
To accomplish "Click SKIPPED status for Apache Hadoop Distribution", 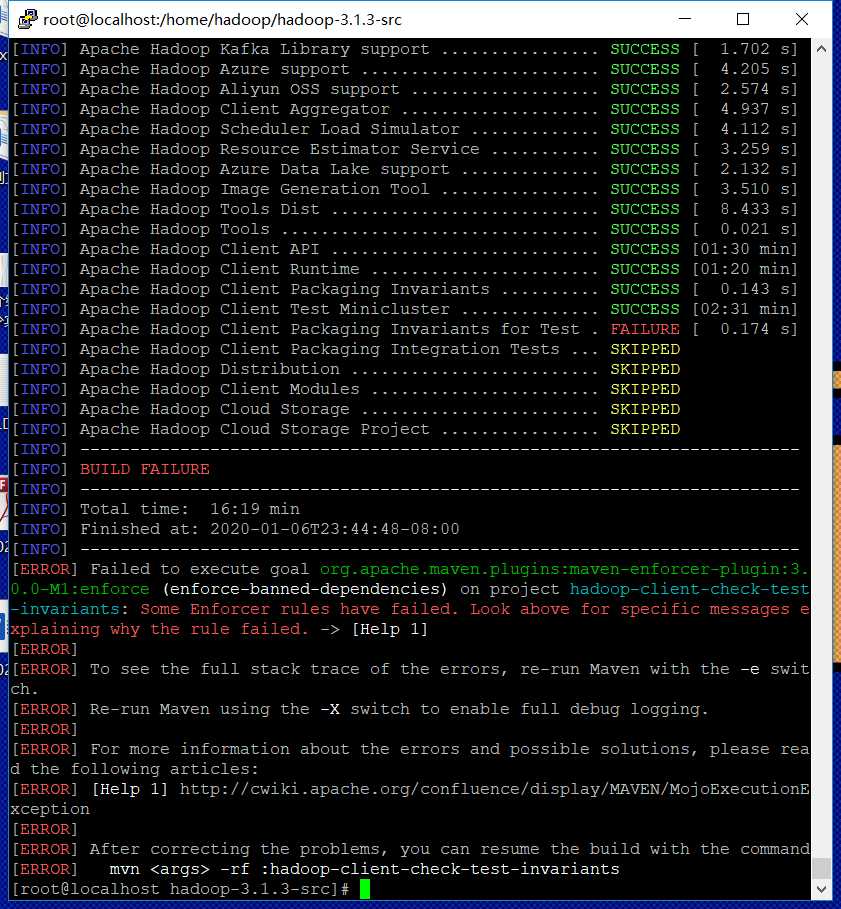I will pos(645,369).
